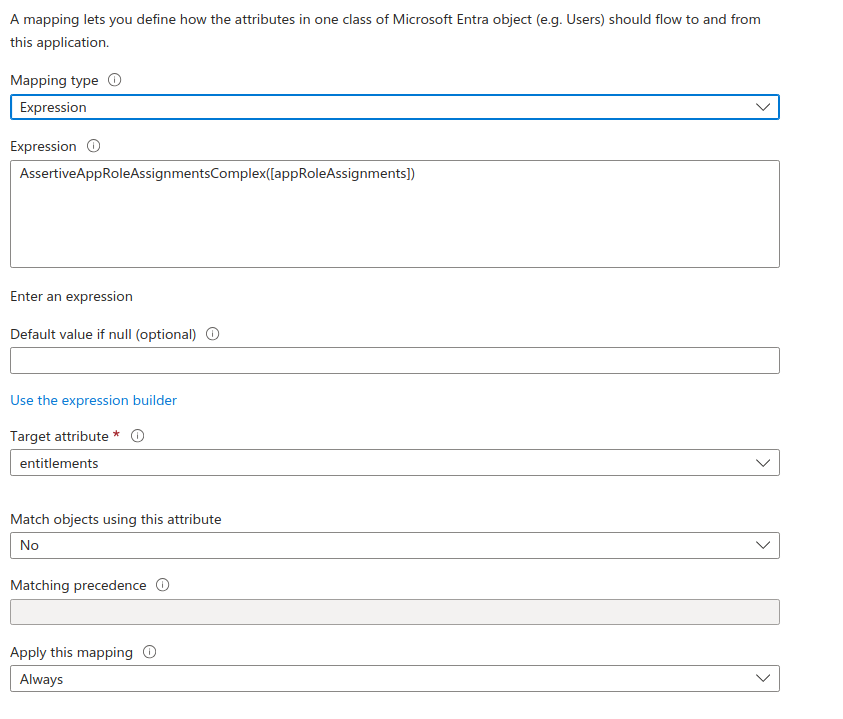Click info icon beside Apply this mapping
The width and height of the screenshot is (843, 719).
click(x=150, y=652)
